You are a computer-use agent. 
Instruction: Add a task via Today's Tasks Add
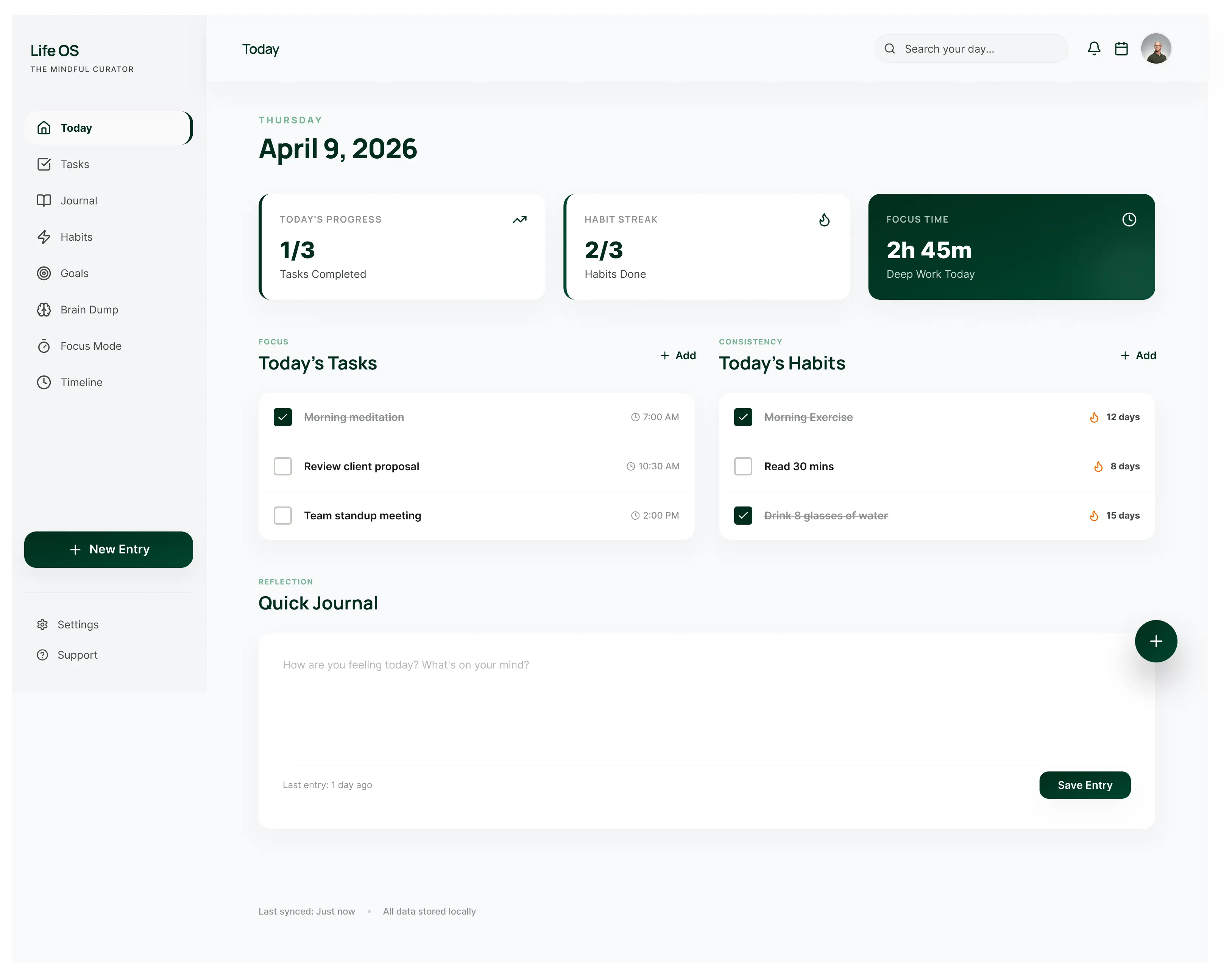678,355
